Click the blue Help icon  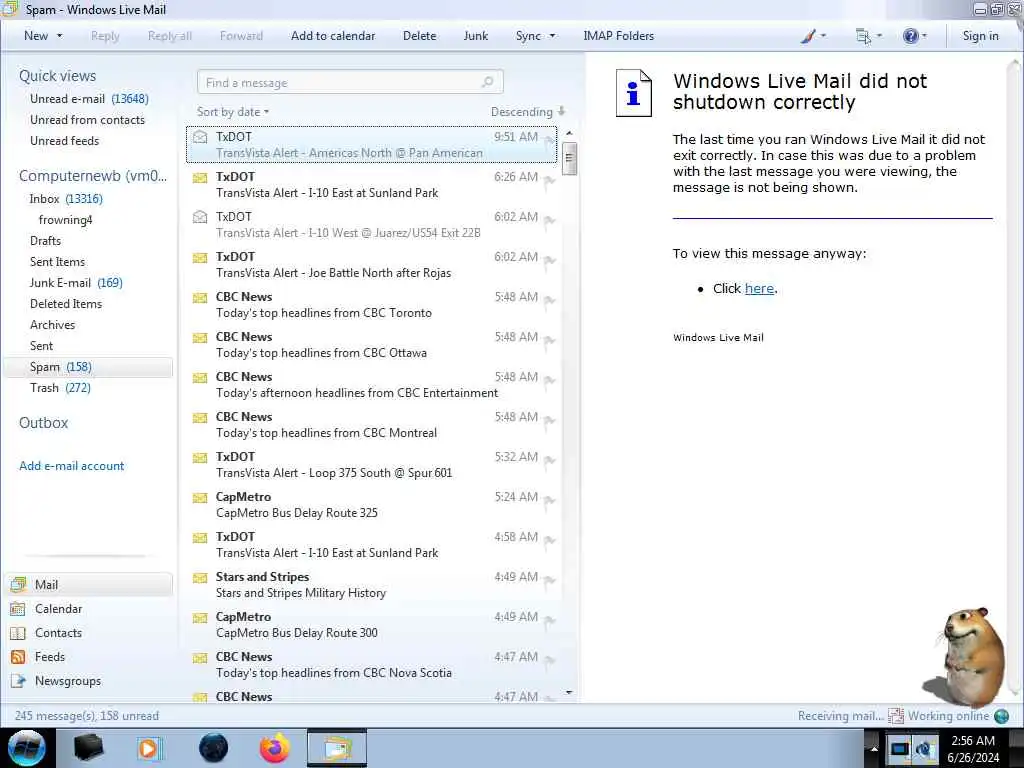(x=910, y=36)
